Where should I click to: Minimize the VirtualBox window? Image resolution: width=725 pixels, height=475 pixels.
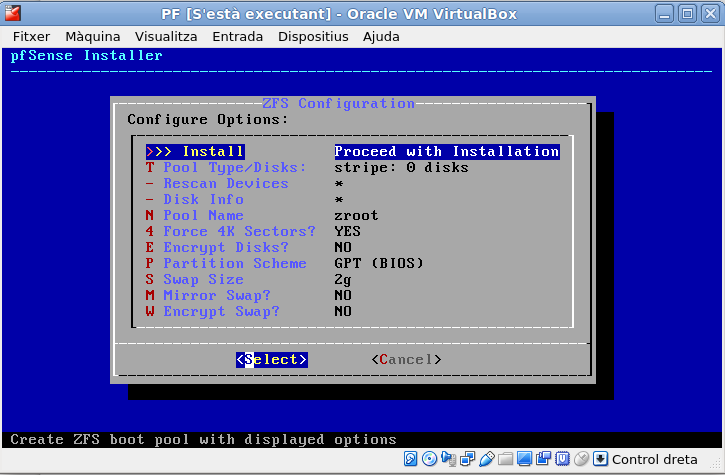point(664,13)
